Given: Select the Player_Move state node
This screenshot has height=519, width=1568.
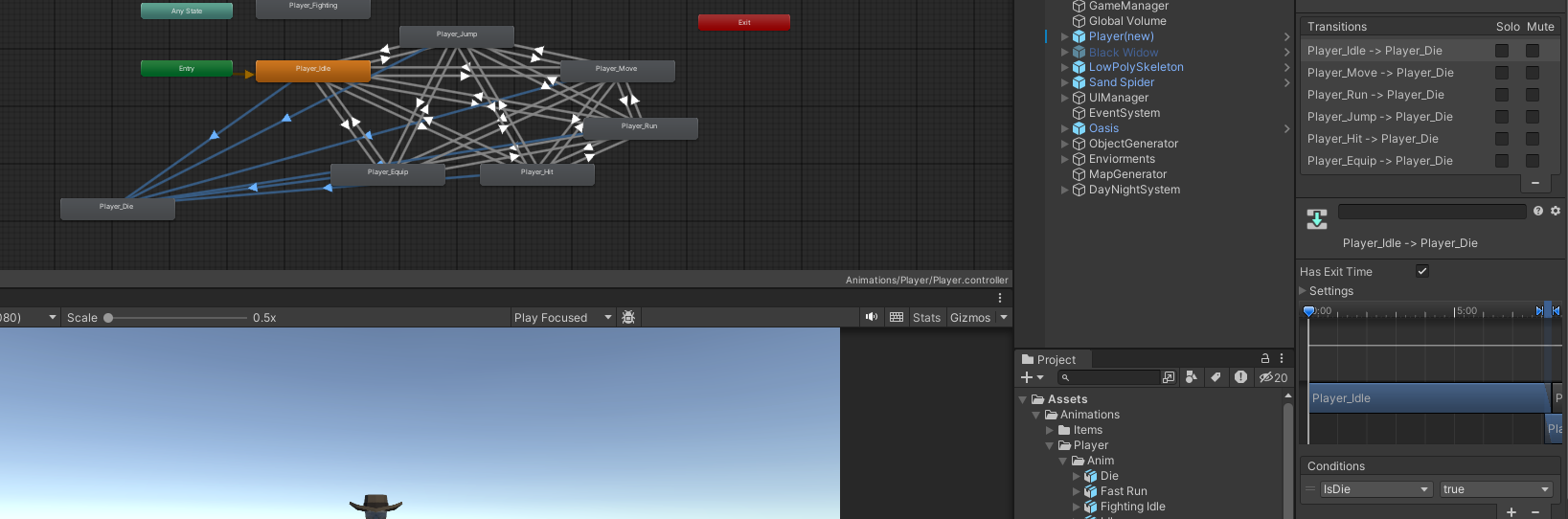Looking at the screenshot, I should pos(617,70).
